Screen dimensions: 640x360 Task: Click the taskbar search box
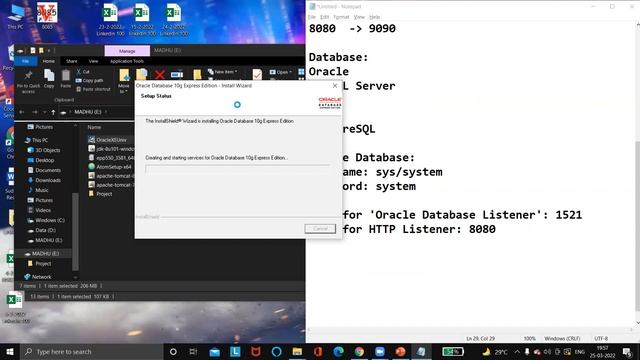91,352
